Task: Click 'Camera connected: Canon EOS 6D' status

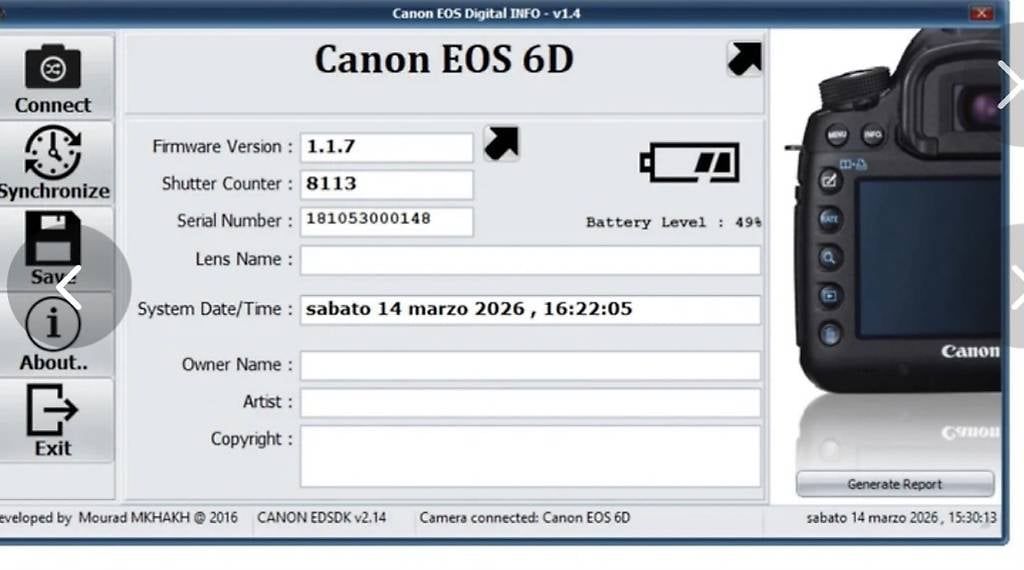Action: (525, 518)
